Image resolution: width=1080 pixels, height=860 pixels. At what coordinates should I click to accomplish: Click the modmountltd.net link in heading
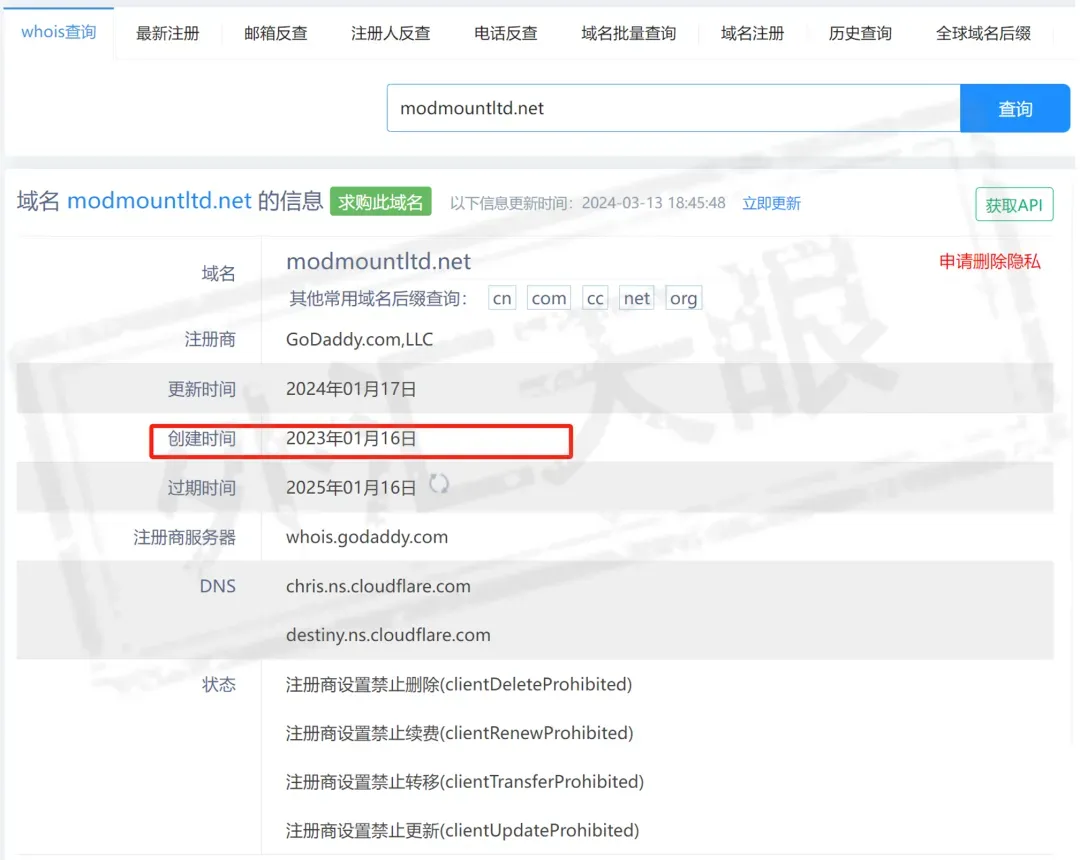pos(159,200)
